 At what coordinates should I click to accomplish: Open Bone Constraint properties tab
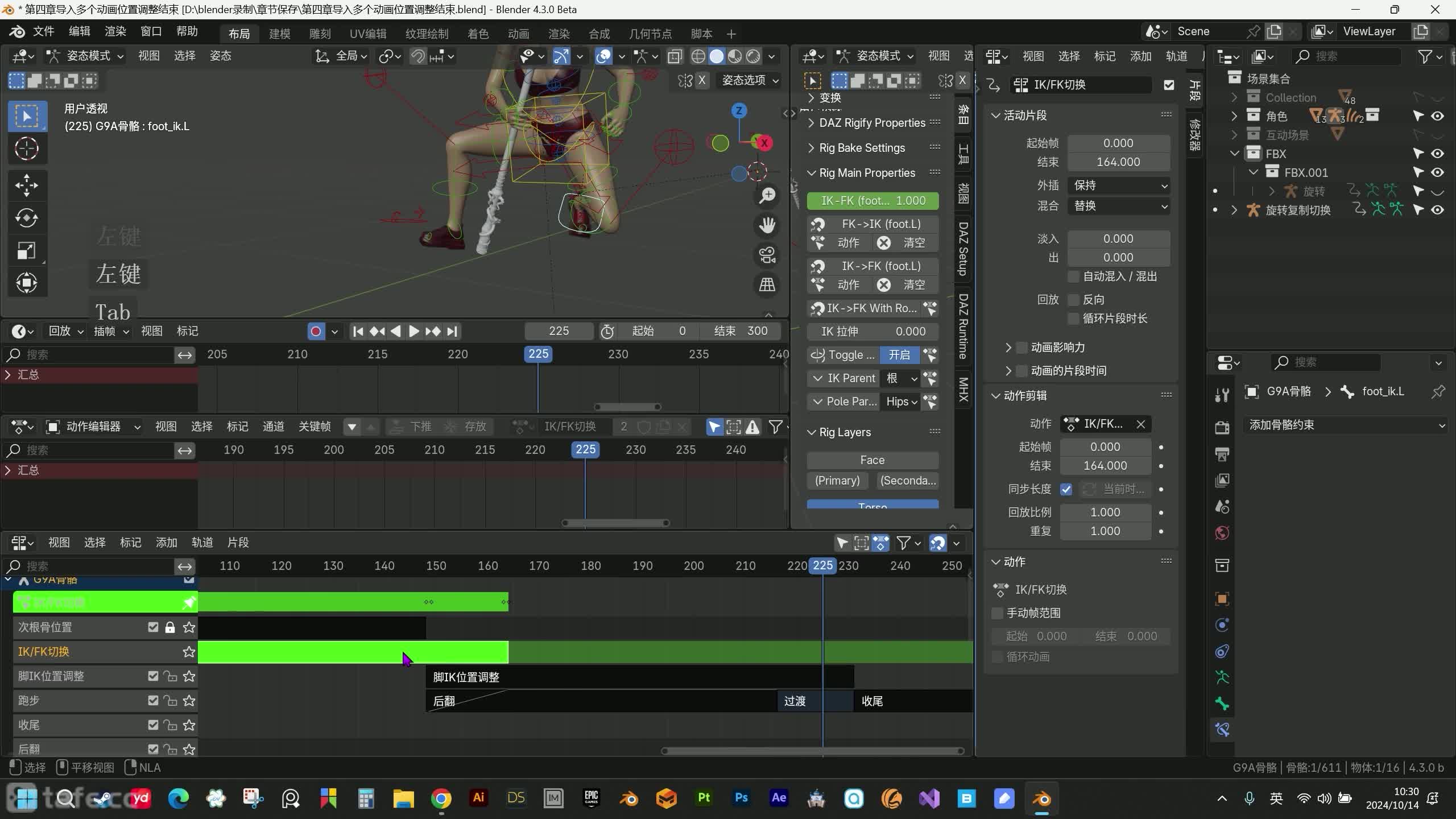pyautogui.click(x=1222, y=730)
